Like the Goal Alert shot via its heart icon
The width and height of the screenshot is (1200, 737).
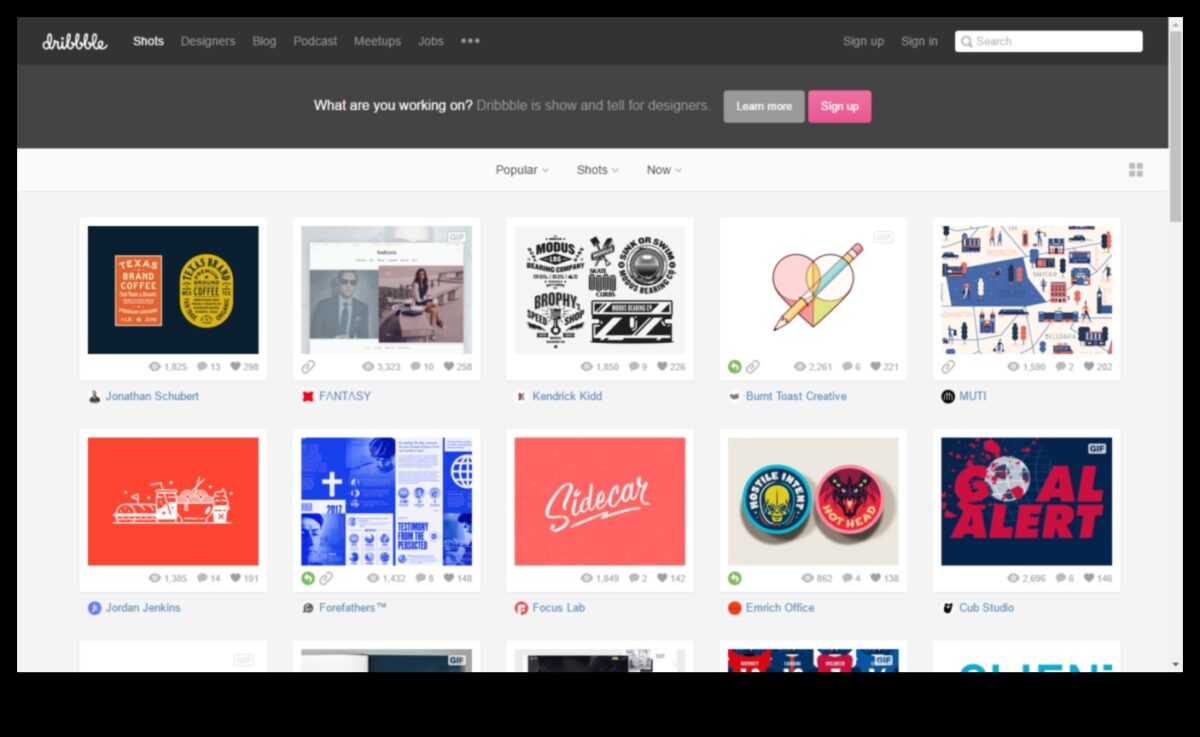(1089, 579)
